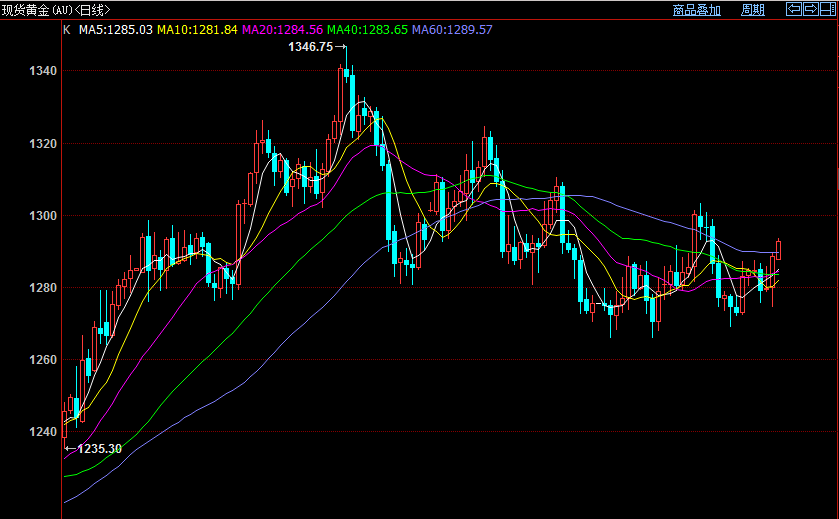Image resolution: width=839 pixels, height=519 pixels.
Task: Click the last candlestick on the chart
Action: point(779,250)
